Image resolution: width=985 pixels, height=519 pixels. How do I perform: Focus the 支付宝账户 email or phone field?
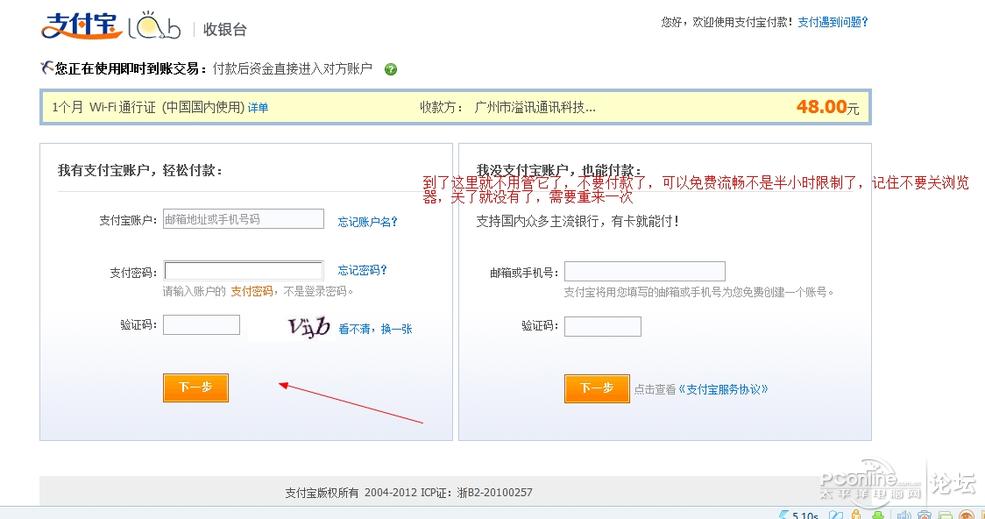[243, 219]
